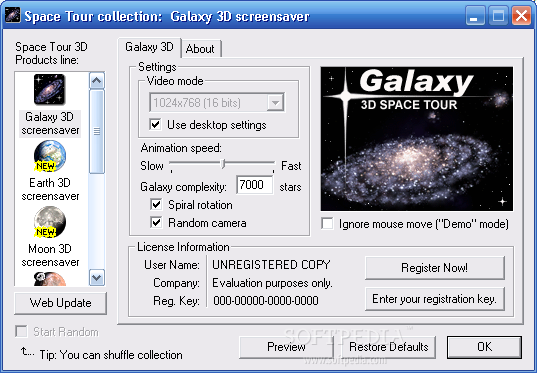Image resolution: width=537 pixels, height=373 pixels.
Task: Click the product list scroll up arrow
Action: click(97, 81)
